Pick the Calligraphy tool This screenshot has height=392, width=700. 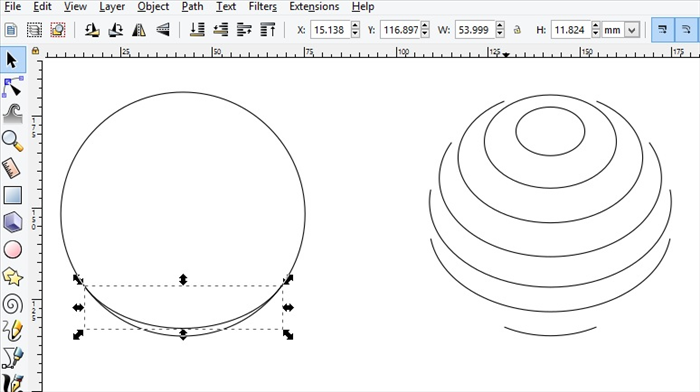pos(12,383)
